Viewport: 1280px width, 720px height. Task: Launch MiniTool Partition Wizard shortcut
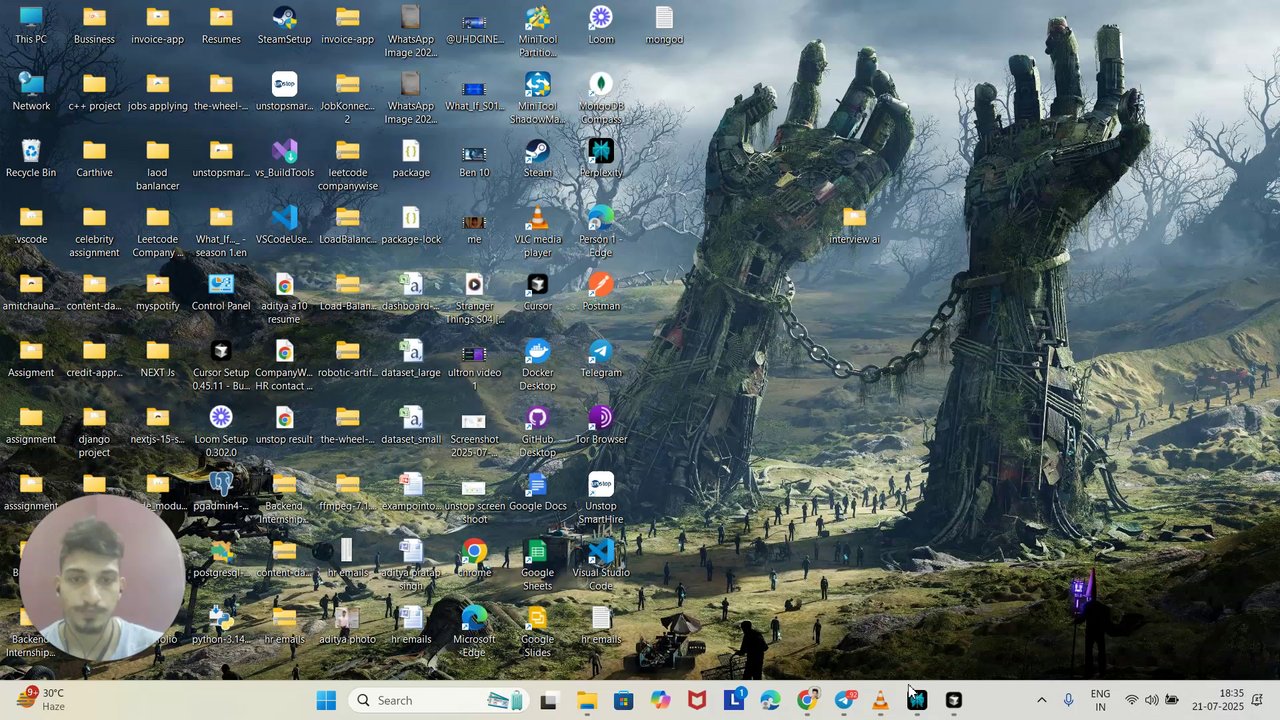point(537,31)
